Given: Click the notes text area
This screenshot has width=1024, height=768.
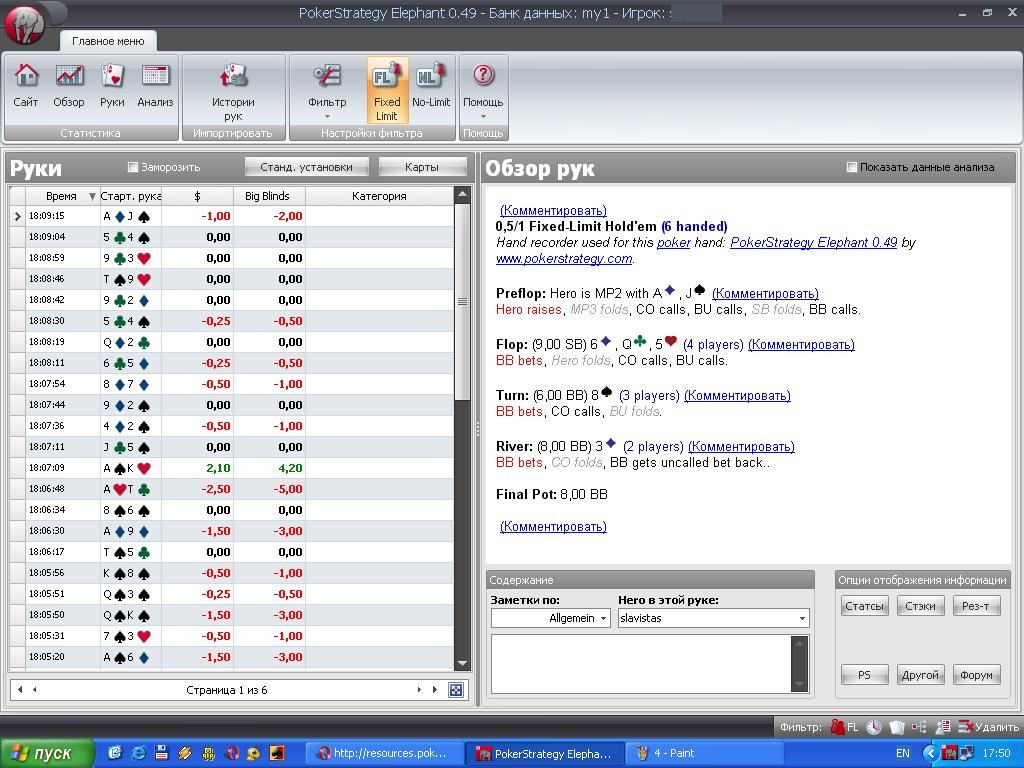Looking at the screenshot, I should (641, 664).
